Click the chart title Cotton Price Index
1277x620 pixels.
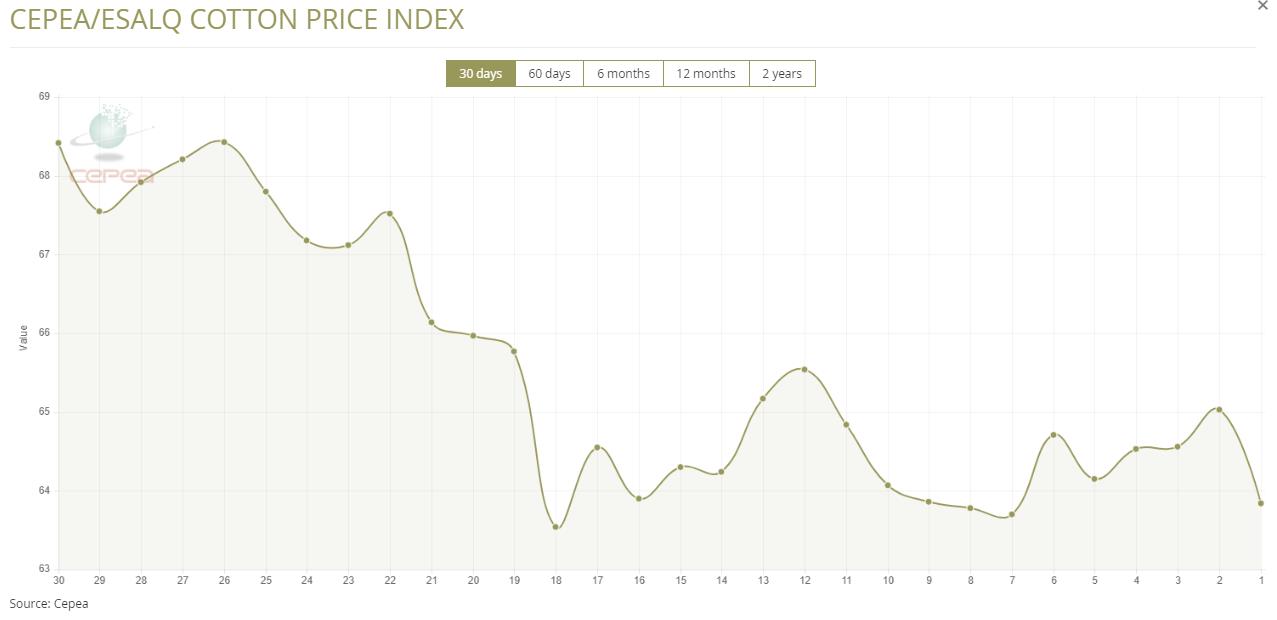tap(237, 19)
